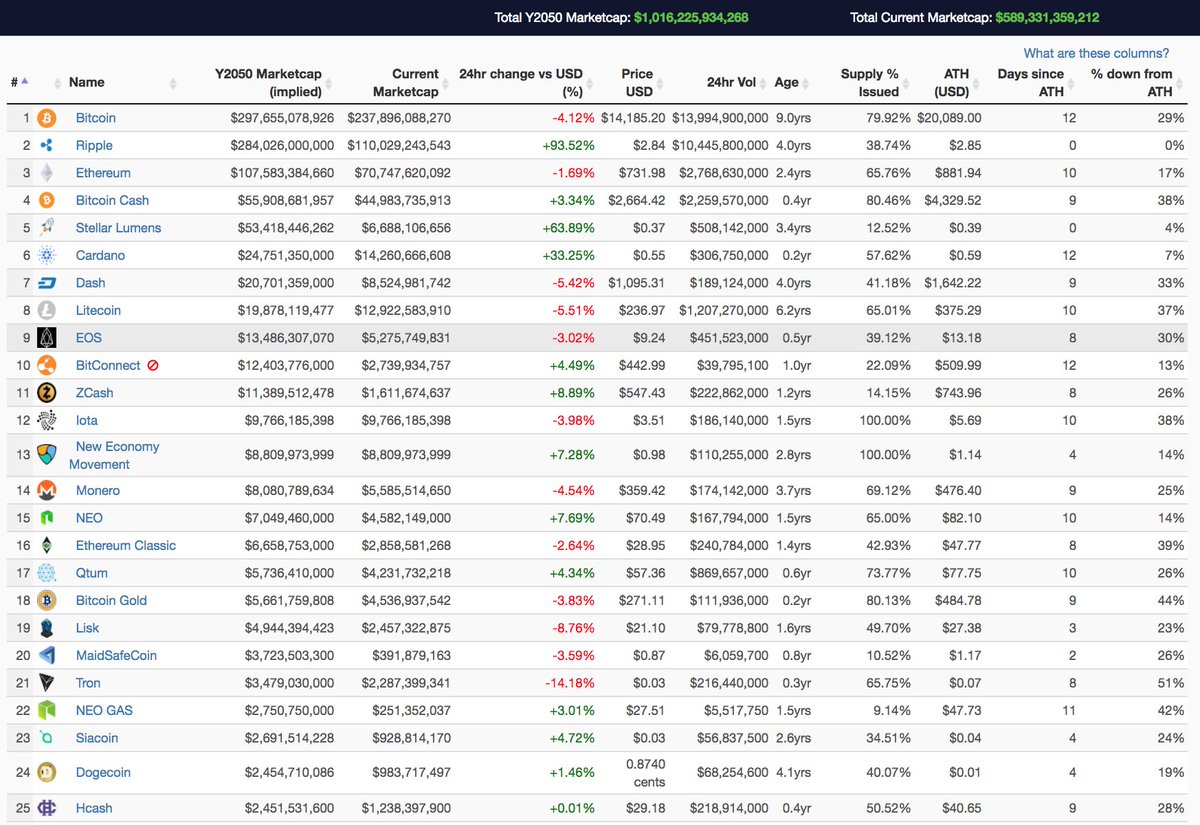Sort table by Name column
Screen dimensions: 1200x825
pos(87,82)
